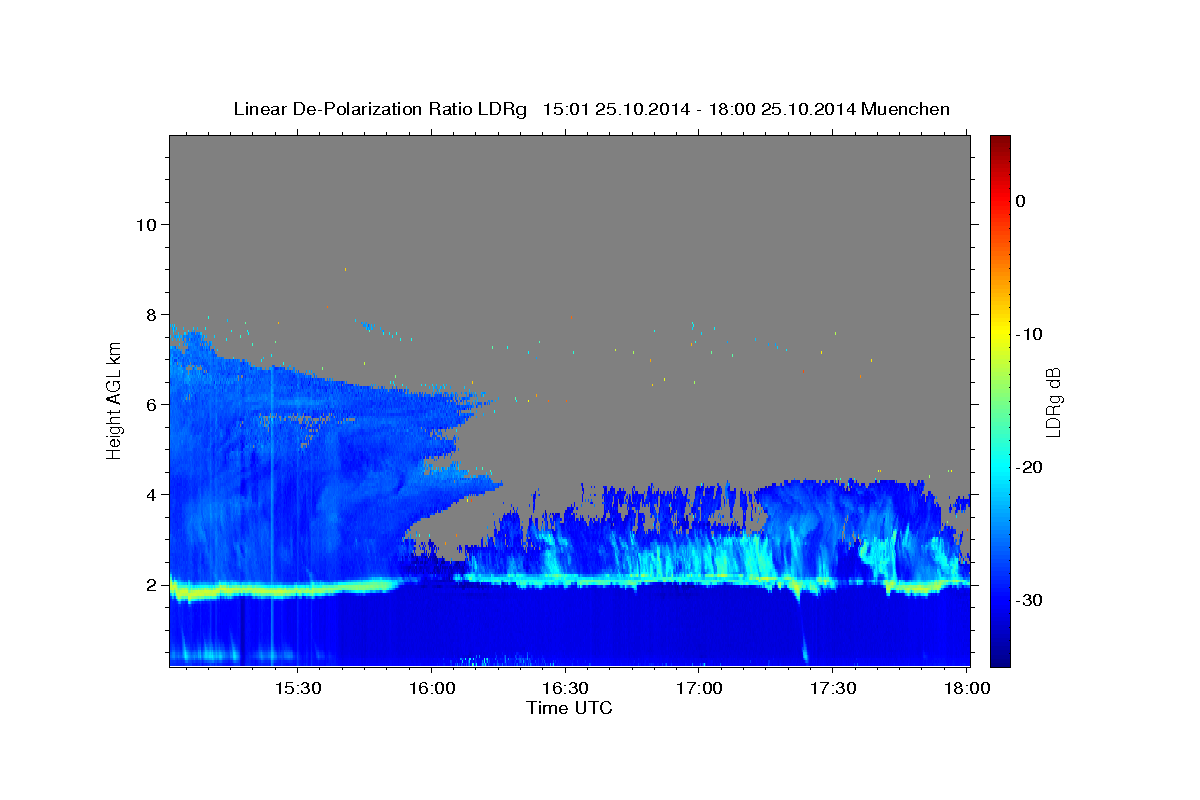Click the 'Height AGL km' axis label

coord(115,400)
